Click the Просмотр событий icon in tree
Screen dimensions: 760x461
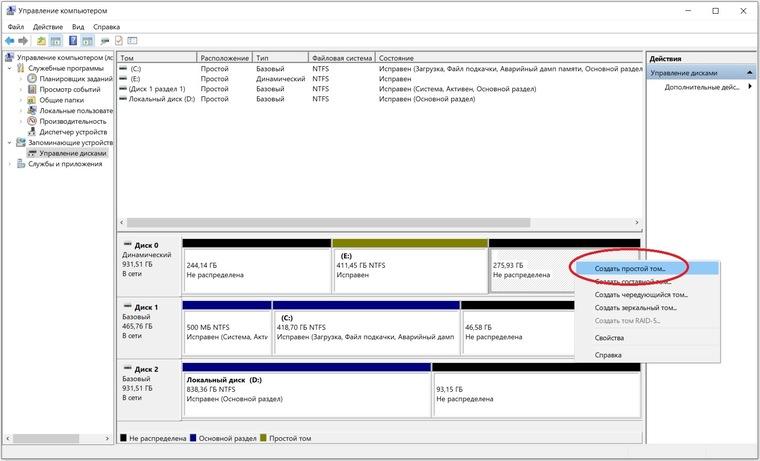[32, 89]
